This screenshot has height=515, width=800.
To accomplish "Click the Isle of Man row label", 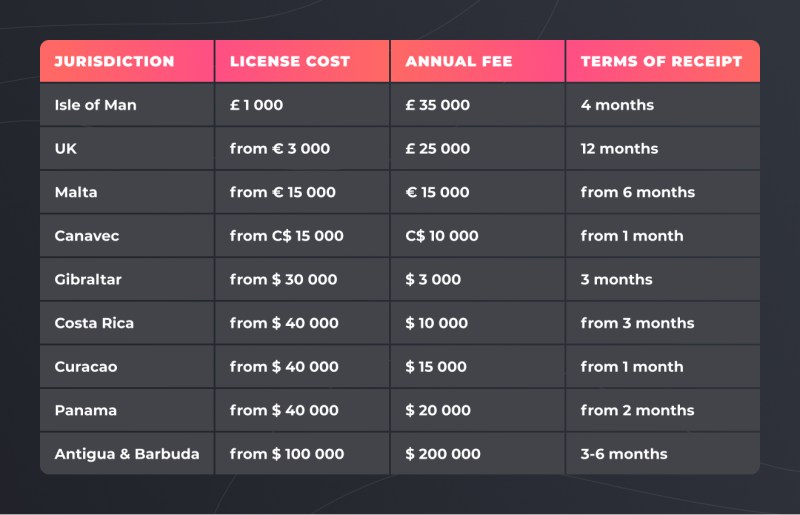I will tap(96, 105).
